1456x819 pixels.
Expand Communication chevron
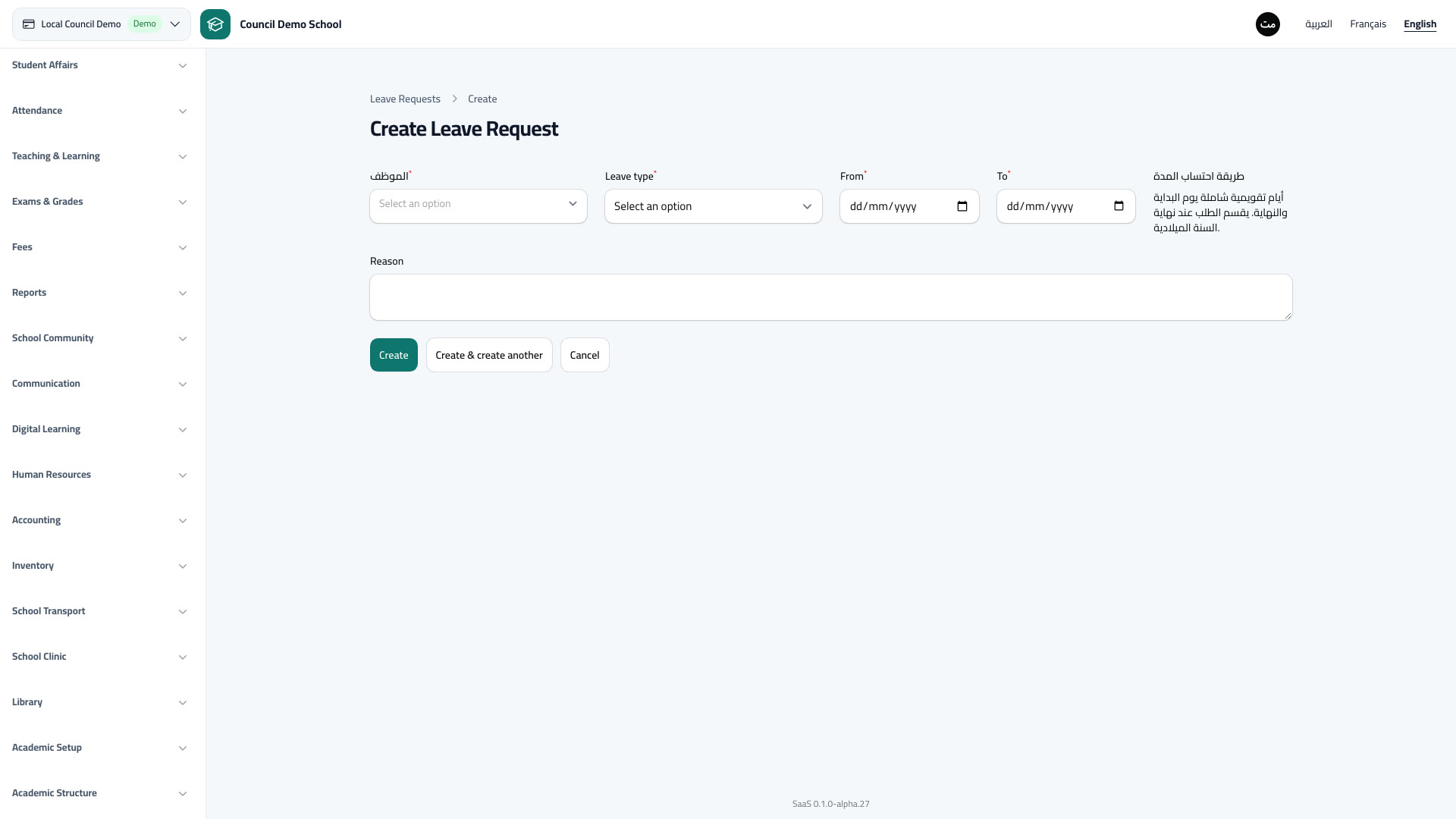183,384
